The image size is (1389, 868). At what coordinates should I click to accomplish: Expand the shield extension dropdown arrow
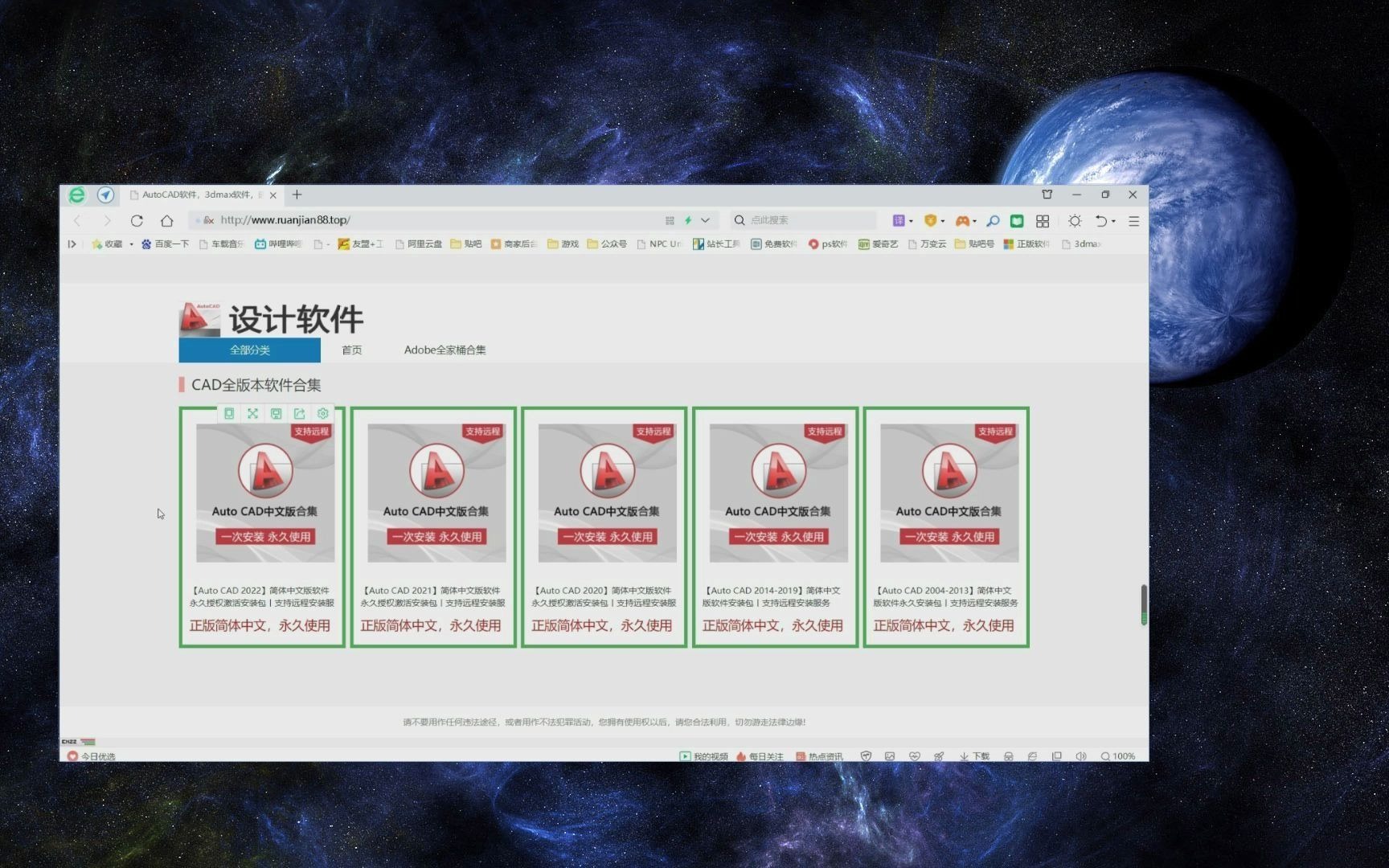click(942, 221)
